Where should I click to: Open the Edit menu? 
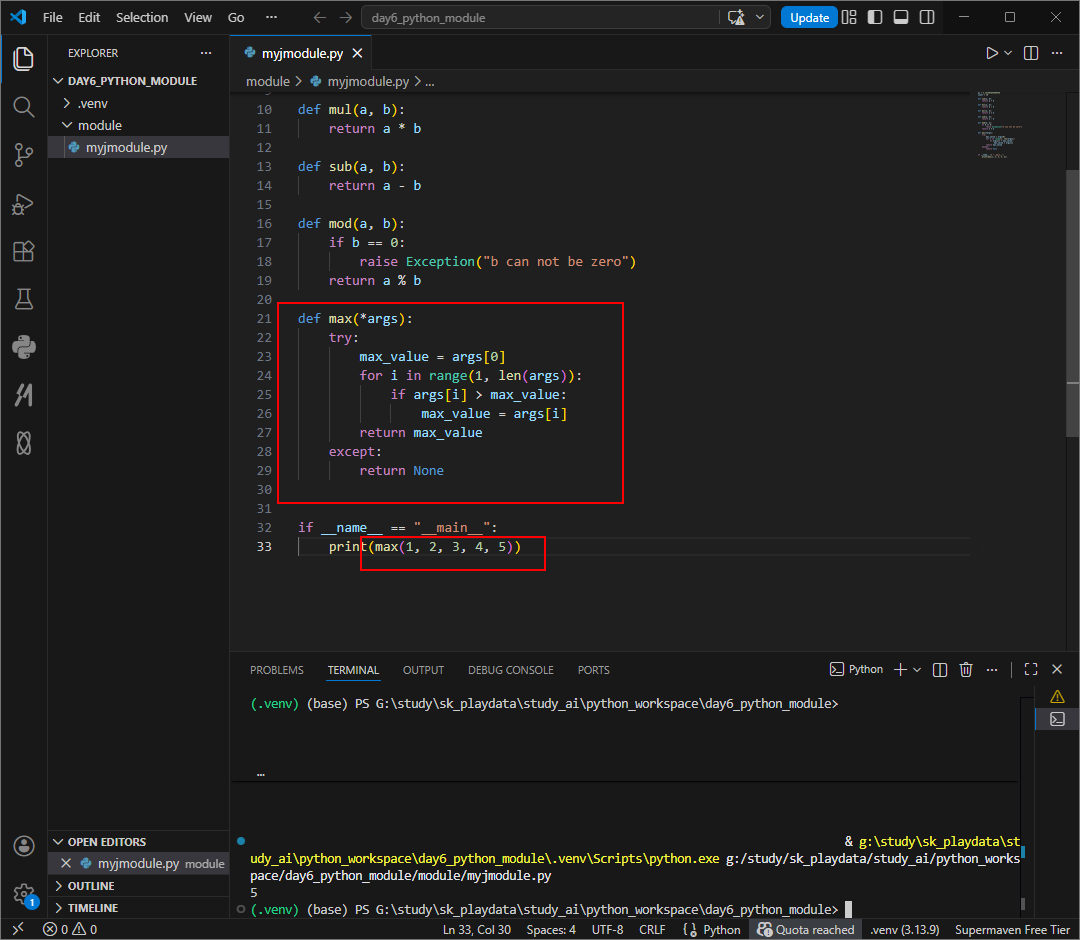(x=89, y=17)
